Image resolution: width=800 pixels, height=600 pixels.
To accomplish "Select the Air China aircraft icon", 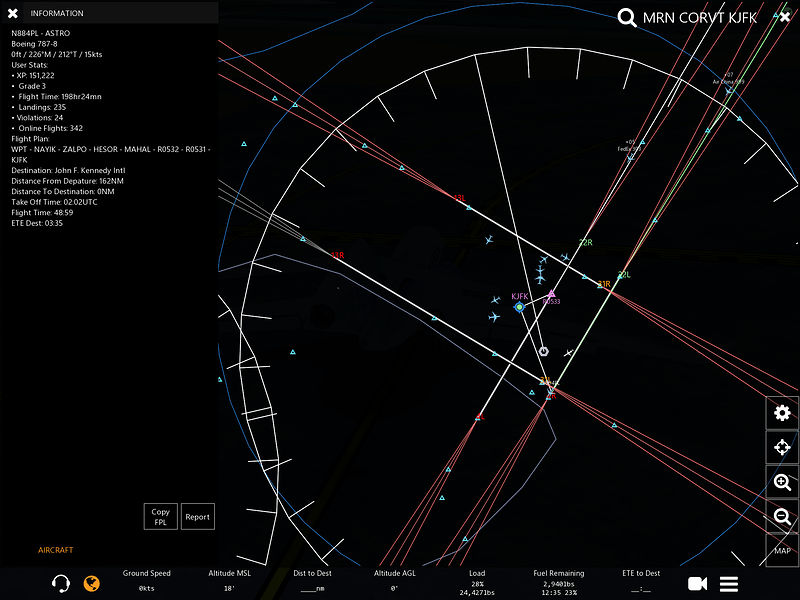I will (729, 90).
